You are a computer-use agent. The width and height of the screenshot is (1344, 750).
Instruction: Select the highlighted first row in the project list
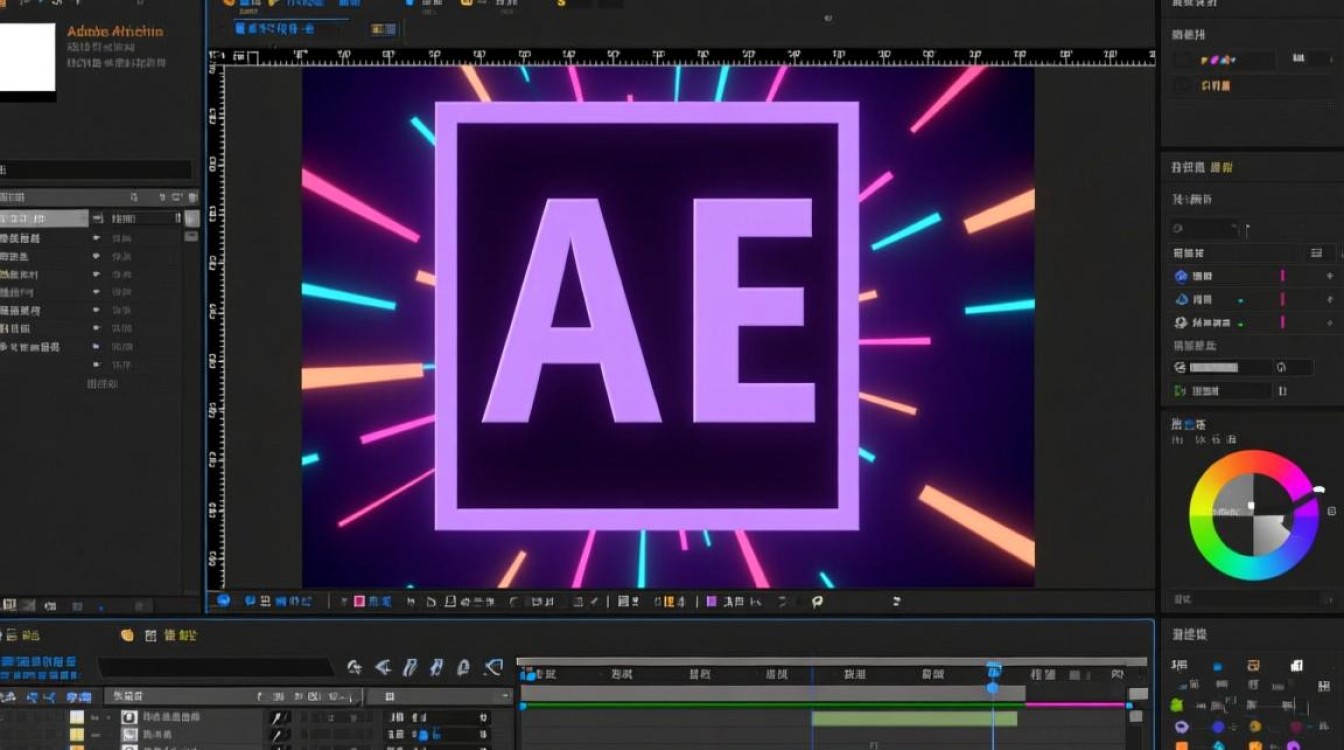pos(44,218)
